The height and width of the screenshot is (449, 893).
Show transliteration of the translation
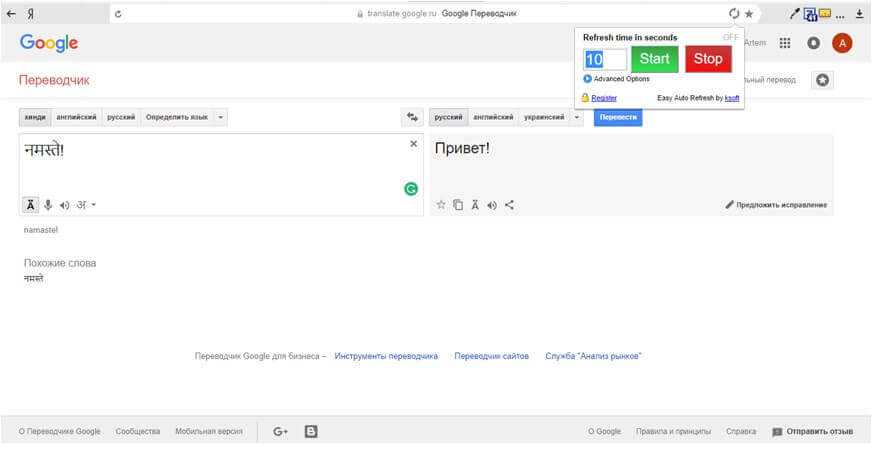[x=475, y=205]
